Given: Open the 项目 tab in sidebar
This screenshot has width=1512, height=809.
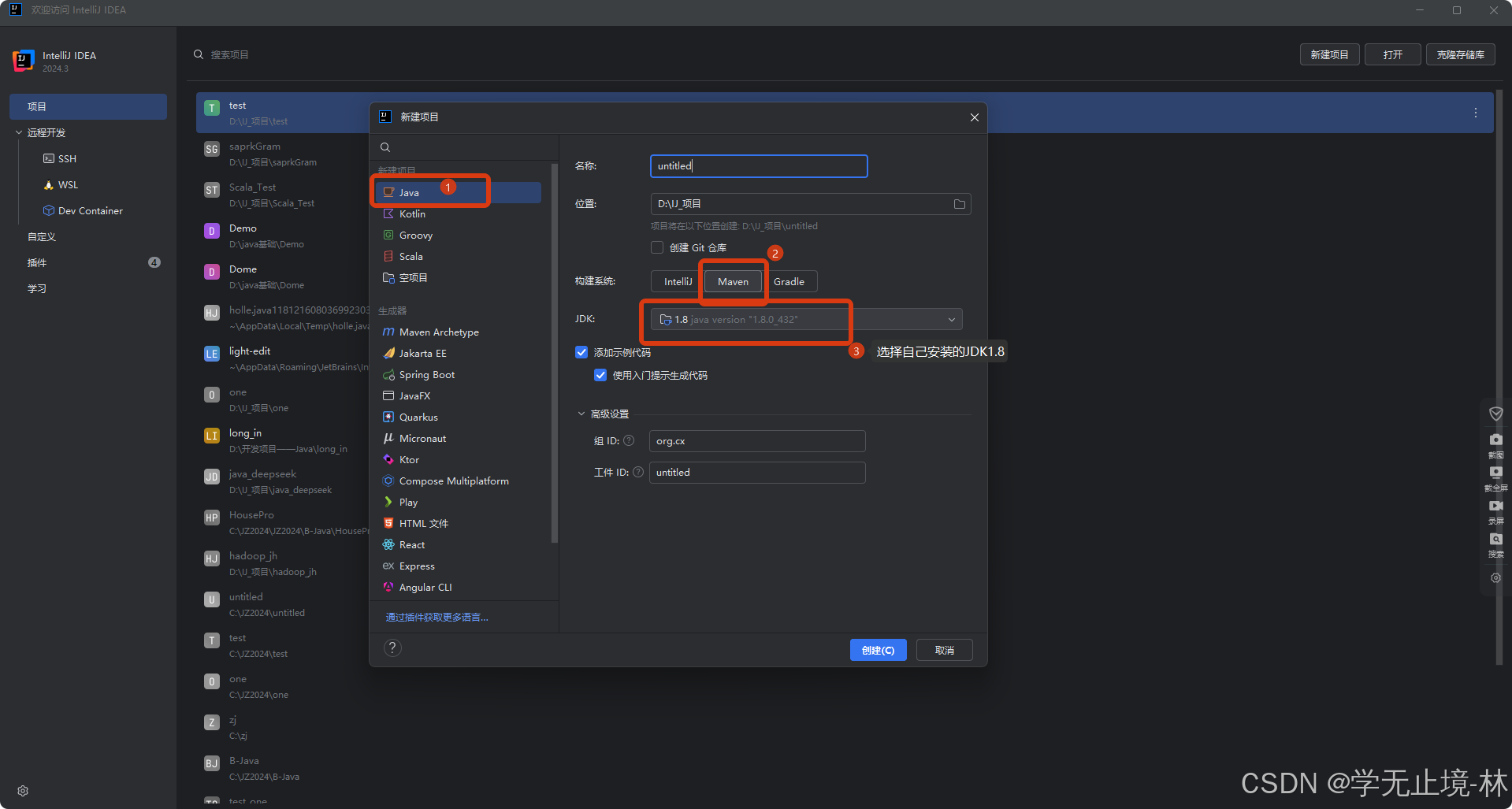Looking at the screenshot, I should pos(88,106).
